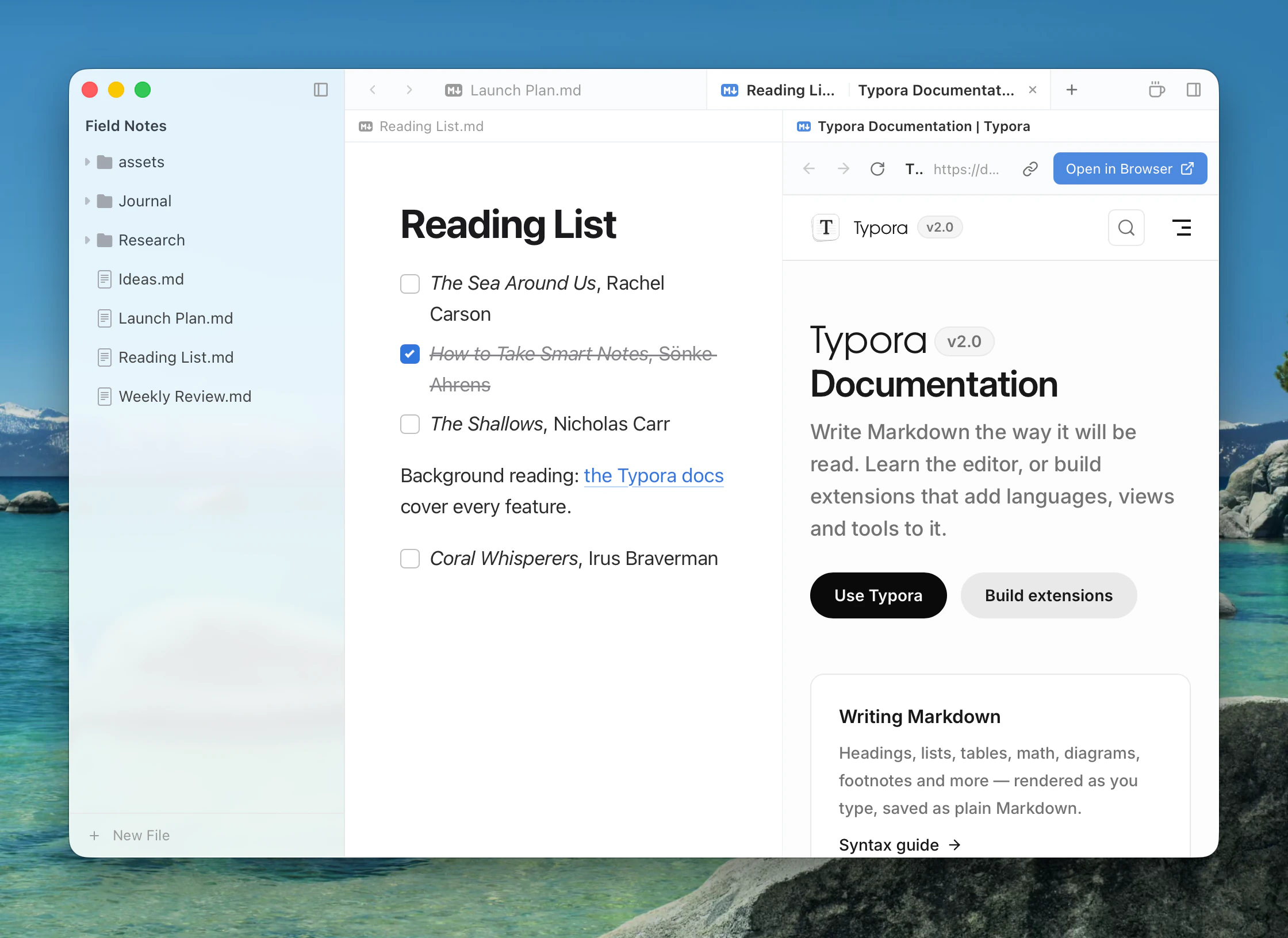
Task: Close the Typora Documentation tab
Action: (1033, 90)
